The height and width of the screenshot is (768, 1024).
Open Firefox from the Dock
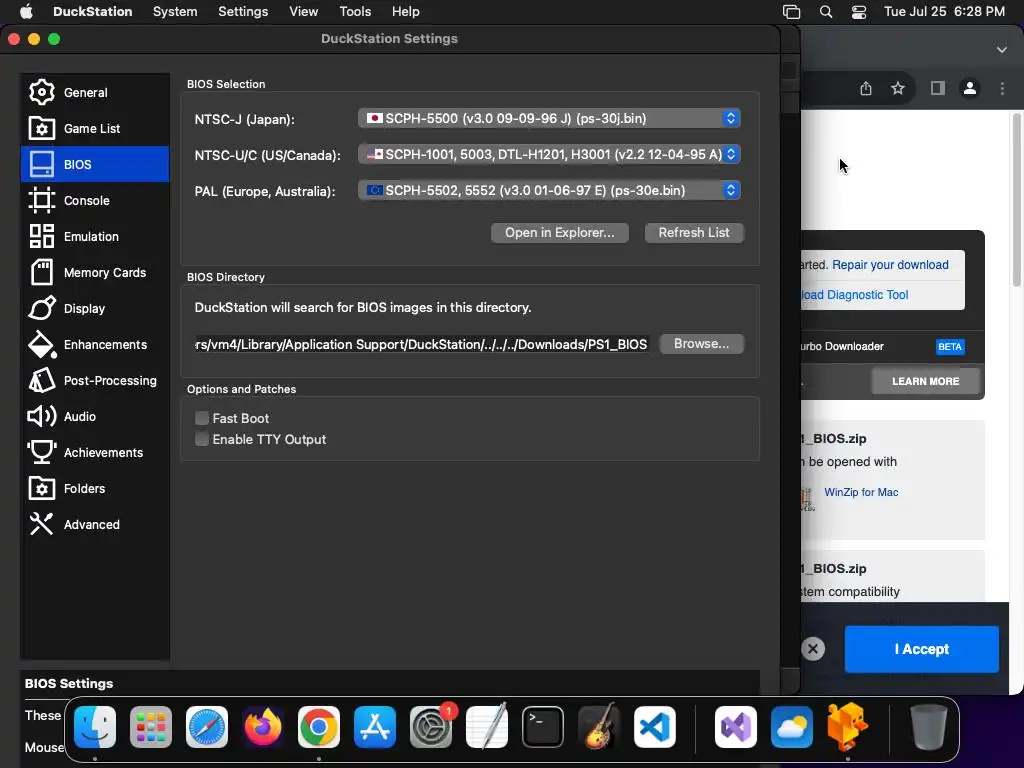point(263,727)
